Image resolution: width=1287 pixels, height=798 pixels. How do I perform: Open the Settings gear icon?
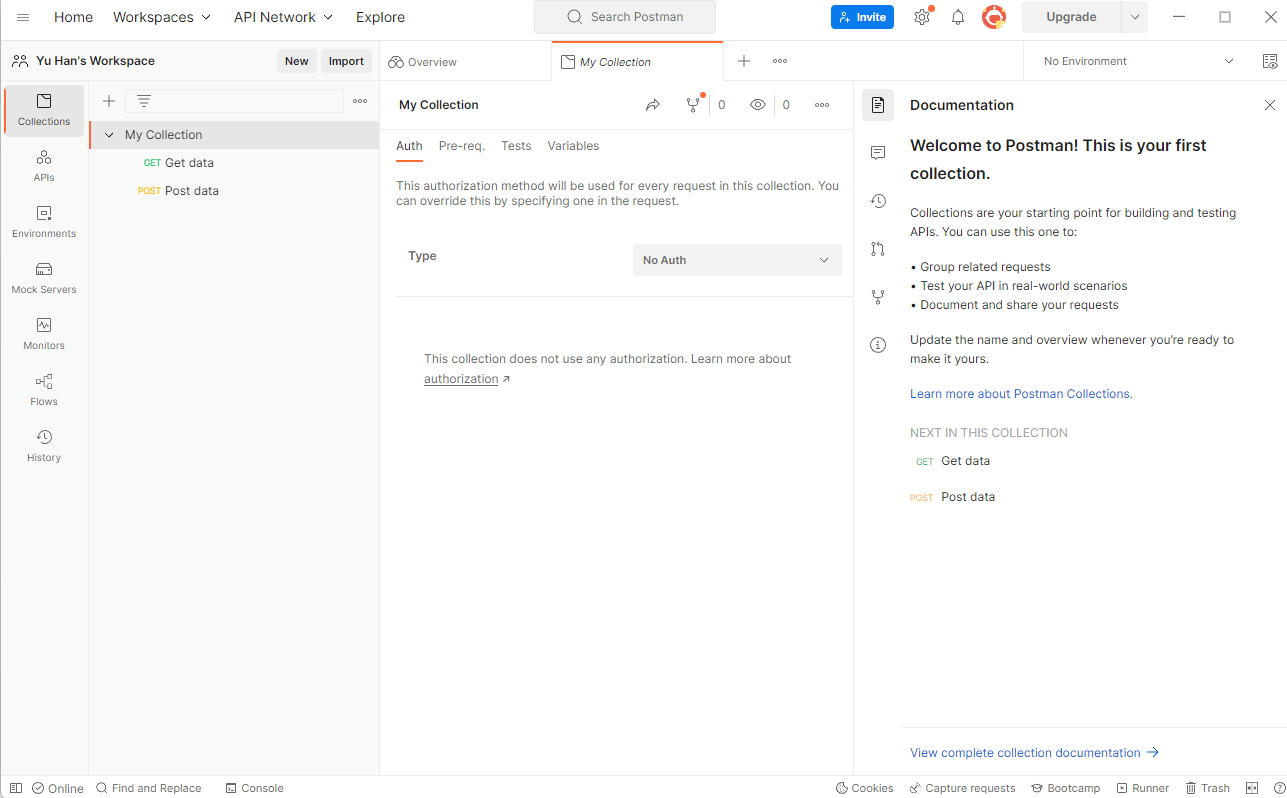pyautogui.click(x=922, y=17)
